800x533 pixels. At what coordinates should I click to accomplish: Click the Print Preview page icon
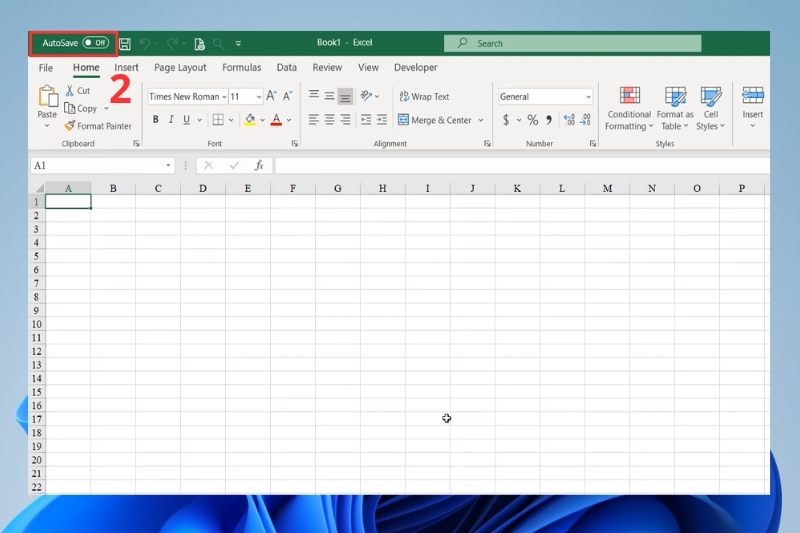199,44
